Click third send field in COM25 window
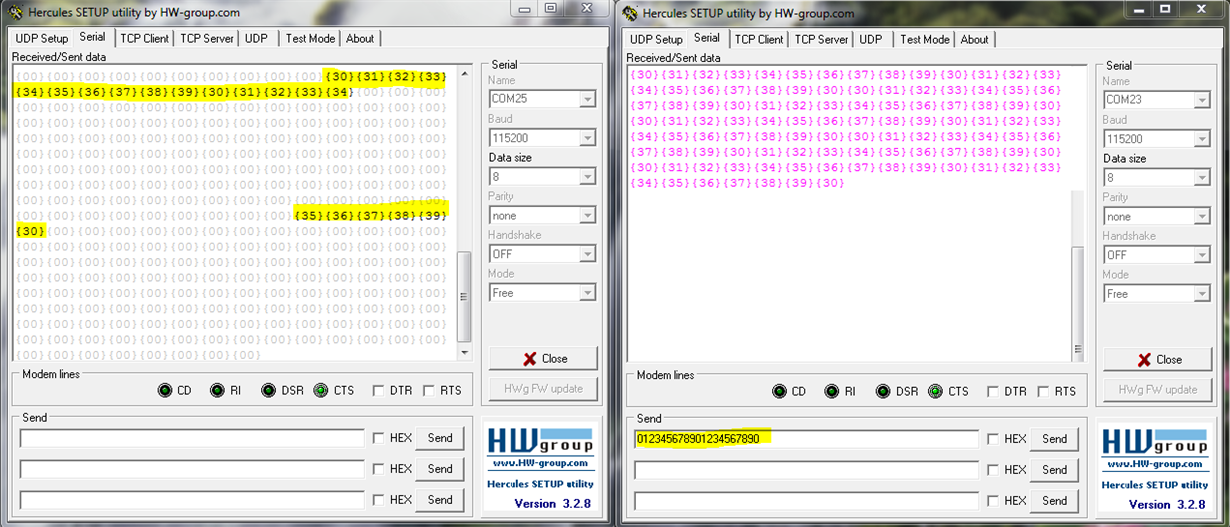The image size is (1230, 527). 192,500
